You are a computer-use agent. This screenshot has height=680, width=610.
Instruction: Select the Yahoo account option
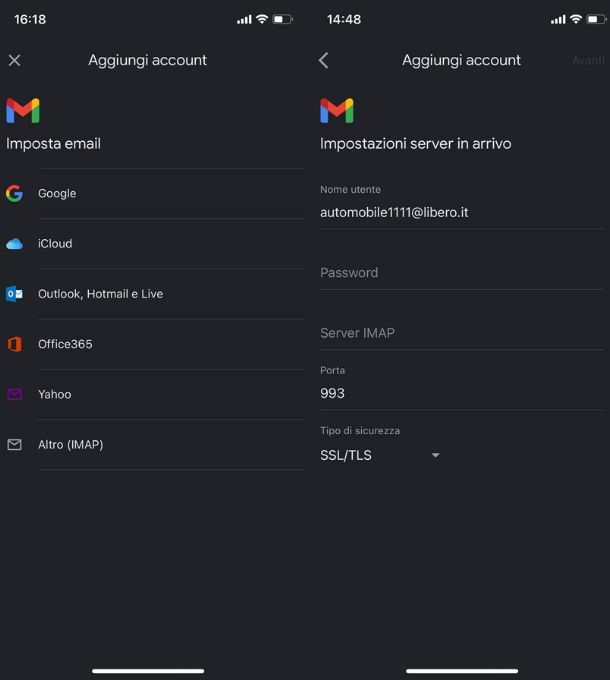pos(152,394)
